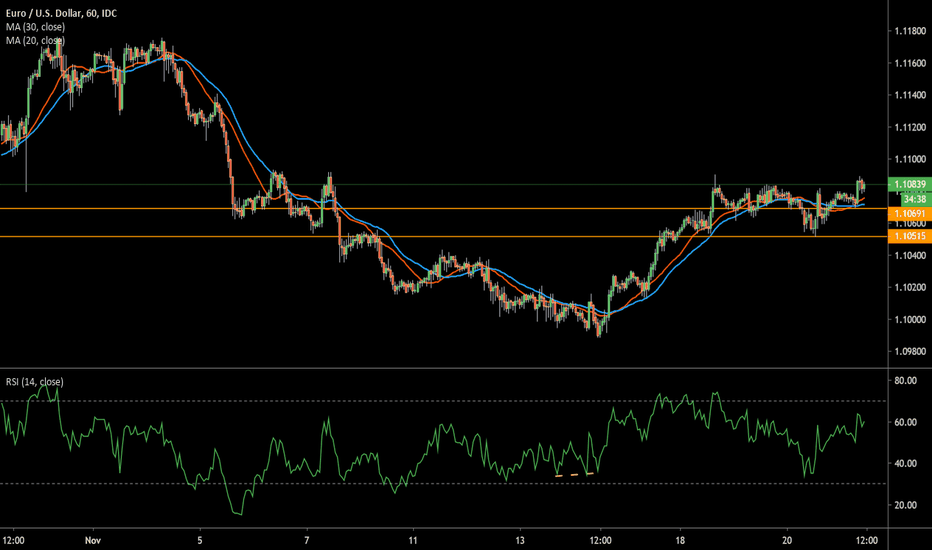Click the 1.11800 price scale label
The width and height of the screenshot is (932, 550).
[910, 31]
